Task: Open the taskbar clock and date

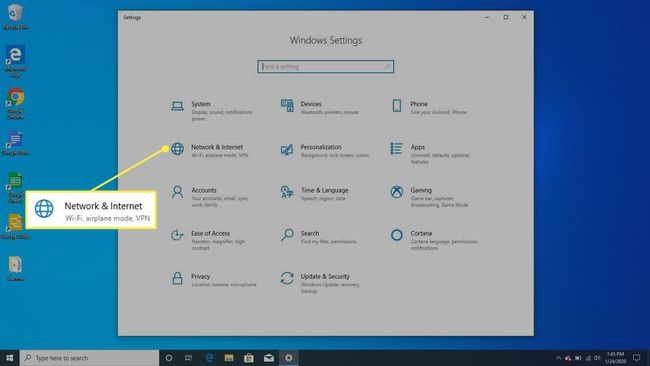Action: point(615,358)
